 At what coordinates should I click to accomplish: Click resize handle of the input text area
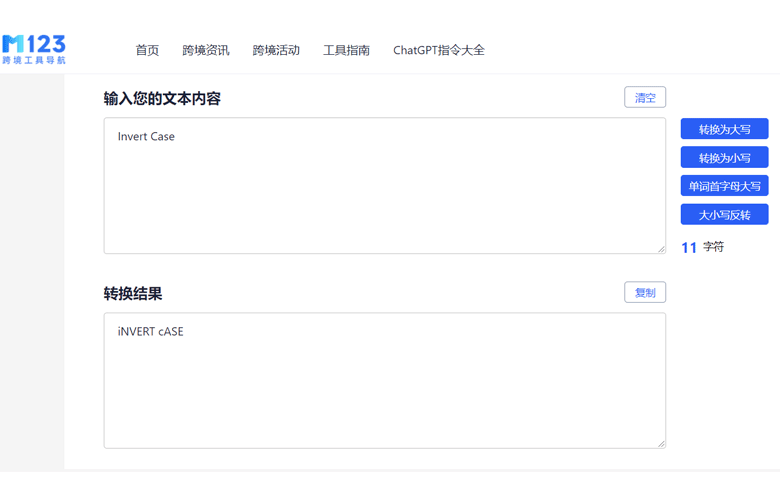(x=661, y=249)
